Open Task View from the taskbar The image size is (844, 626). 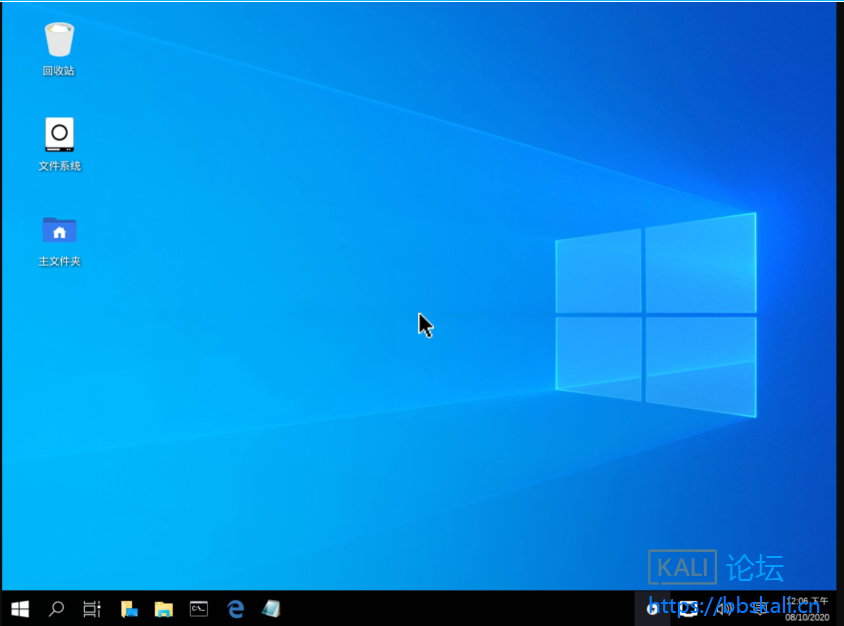(92, 608)
